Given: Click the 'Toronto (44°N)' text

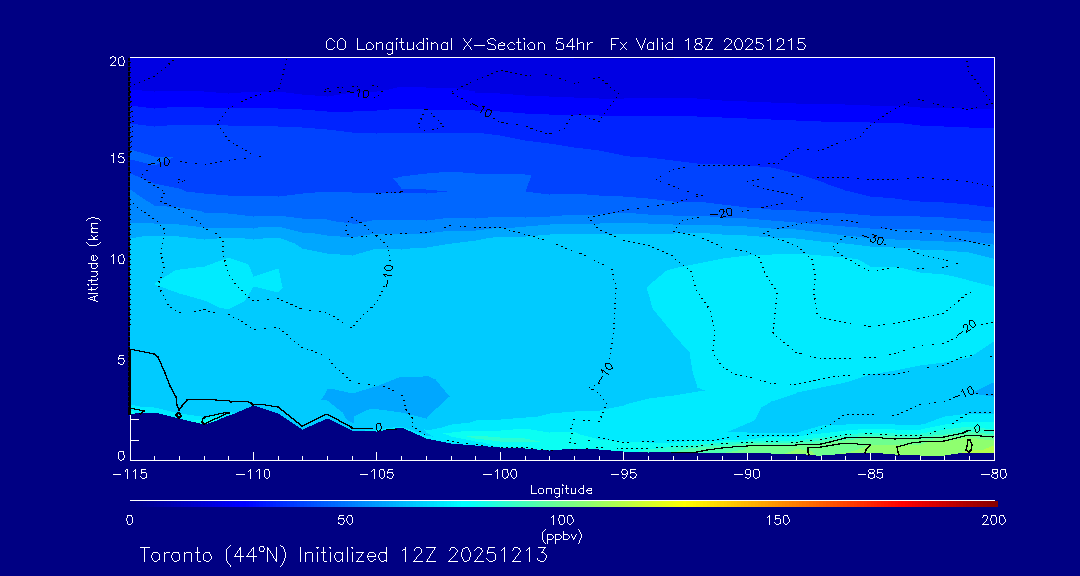Looking at the screenshot, I should 212,555.
